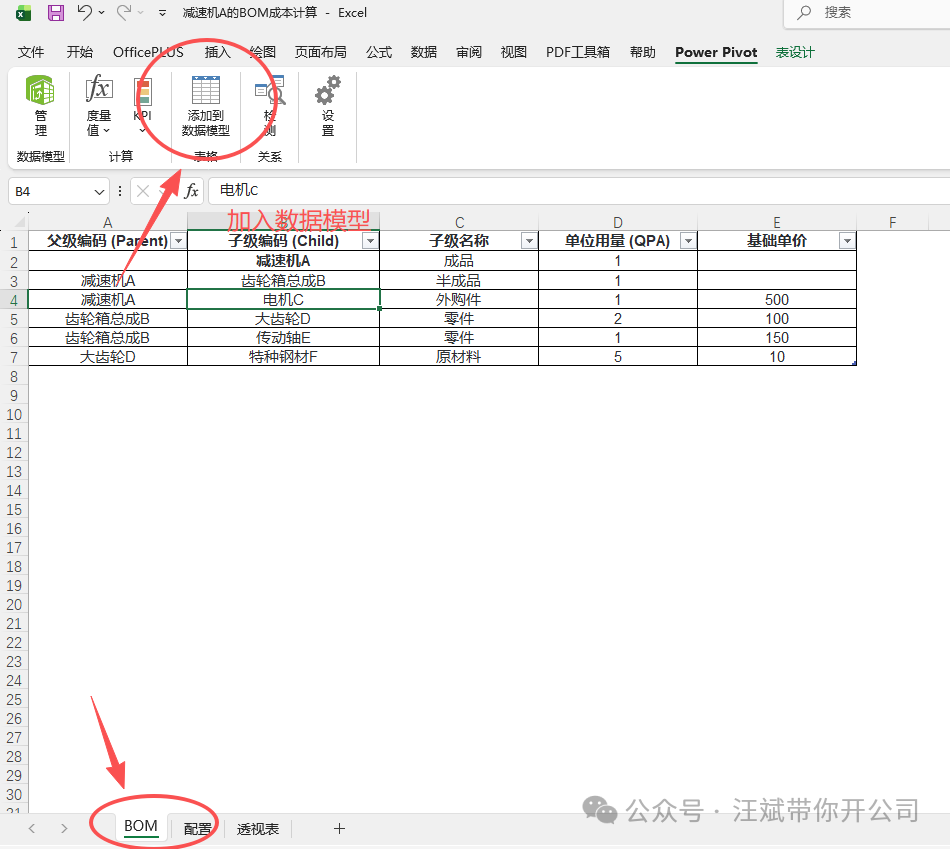The image size is (950, 849).
Task: Expand the Name Box dropdown arrow
Action: click(99, 191)
